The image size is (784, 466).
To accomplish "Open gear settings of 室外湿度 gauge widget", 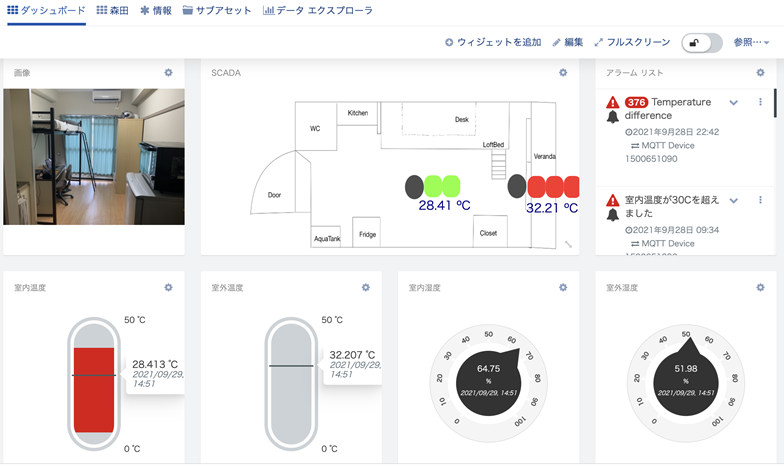I will (x=760, y=288).
